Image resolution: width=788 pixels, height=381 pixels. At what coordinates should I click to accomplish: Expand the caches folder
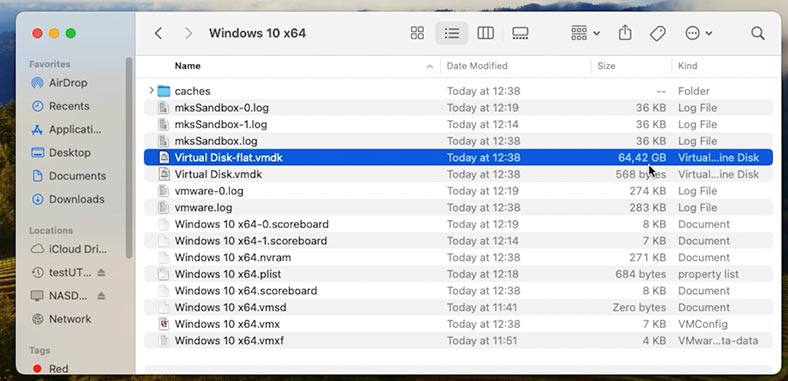(x=151, y=90)
